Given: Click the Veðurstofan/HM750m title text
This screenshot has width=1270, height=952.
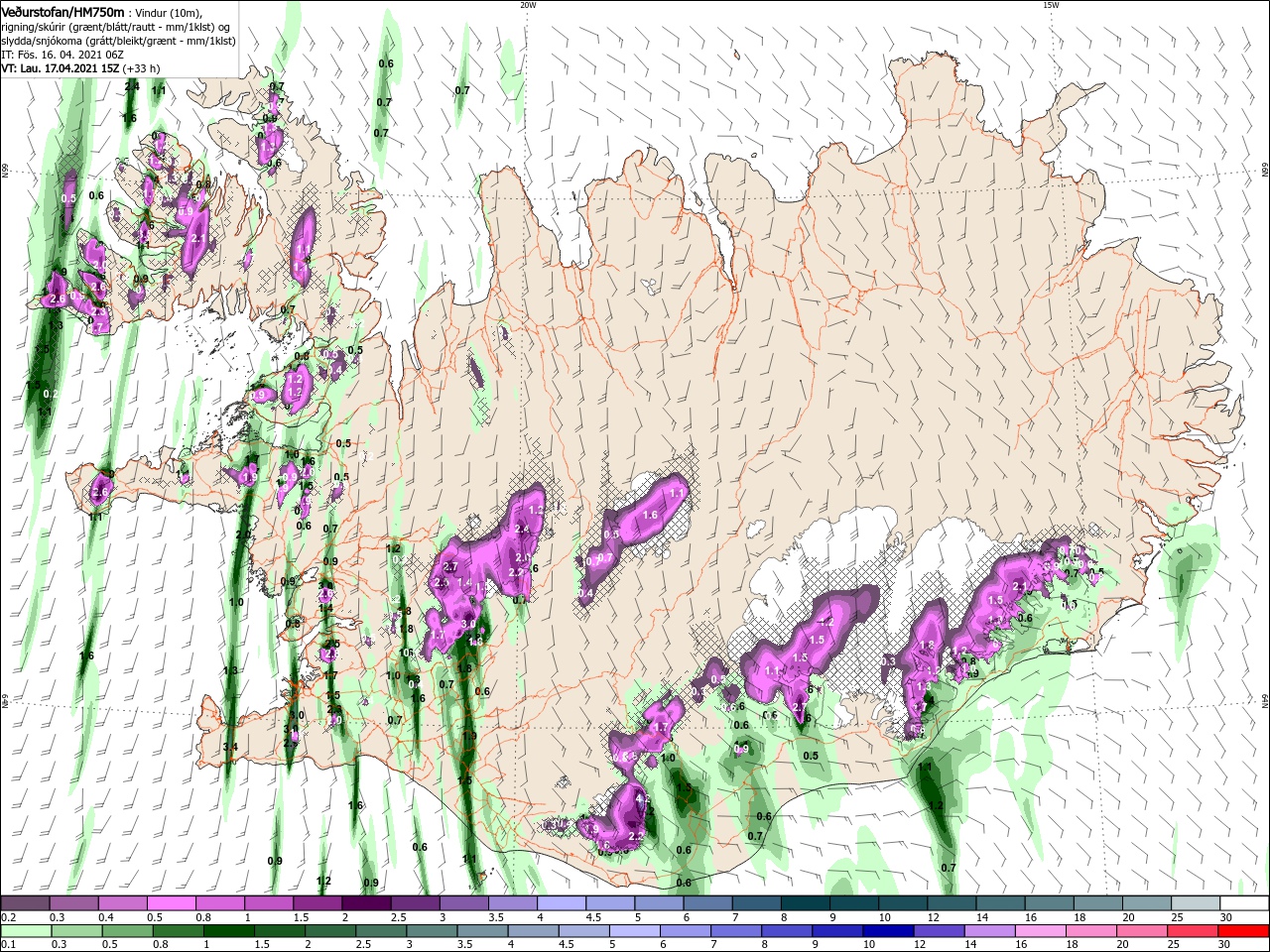Looking at the screenshot, I should coord(62,11).
